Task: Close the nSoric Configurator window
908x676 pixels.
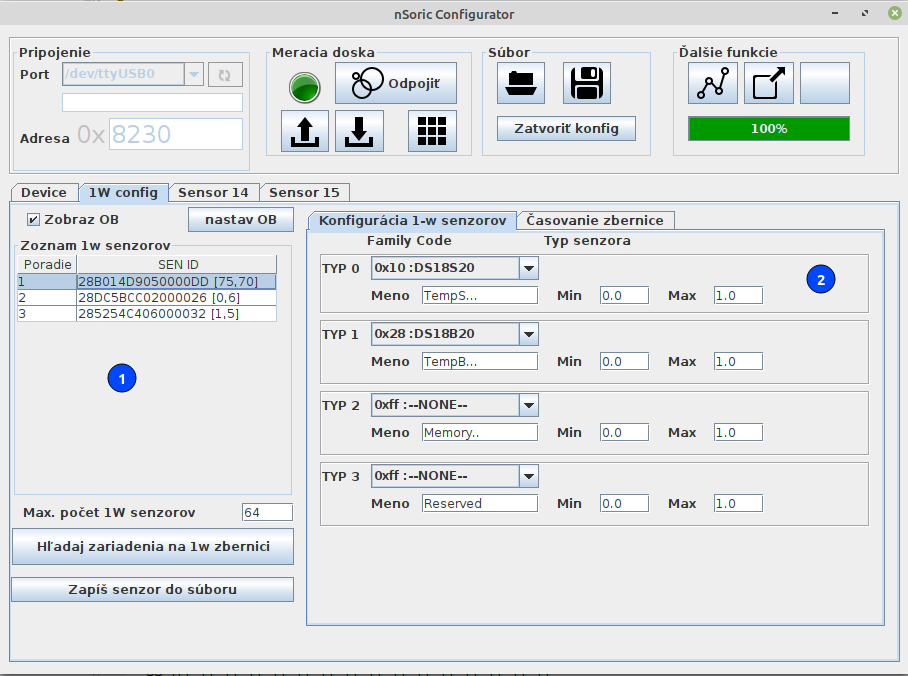Action: tap(895, 13)
